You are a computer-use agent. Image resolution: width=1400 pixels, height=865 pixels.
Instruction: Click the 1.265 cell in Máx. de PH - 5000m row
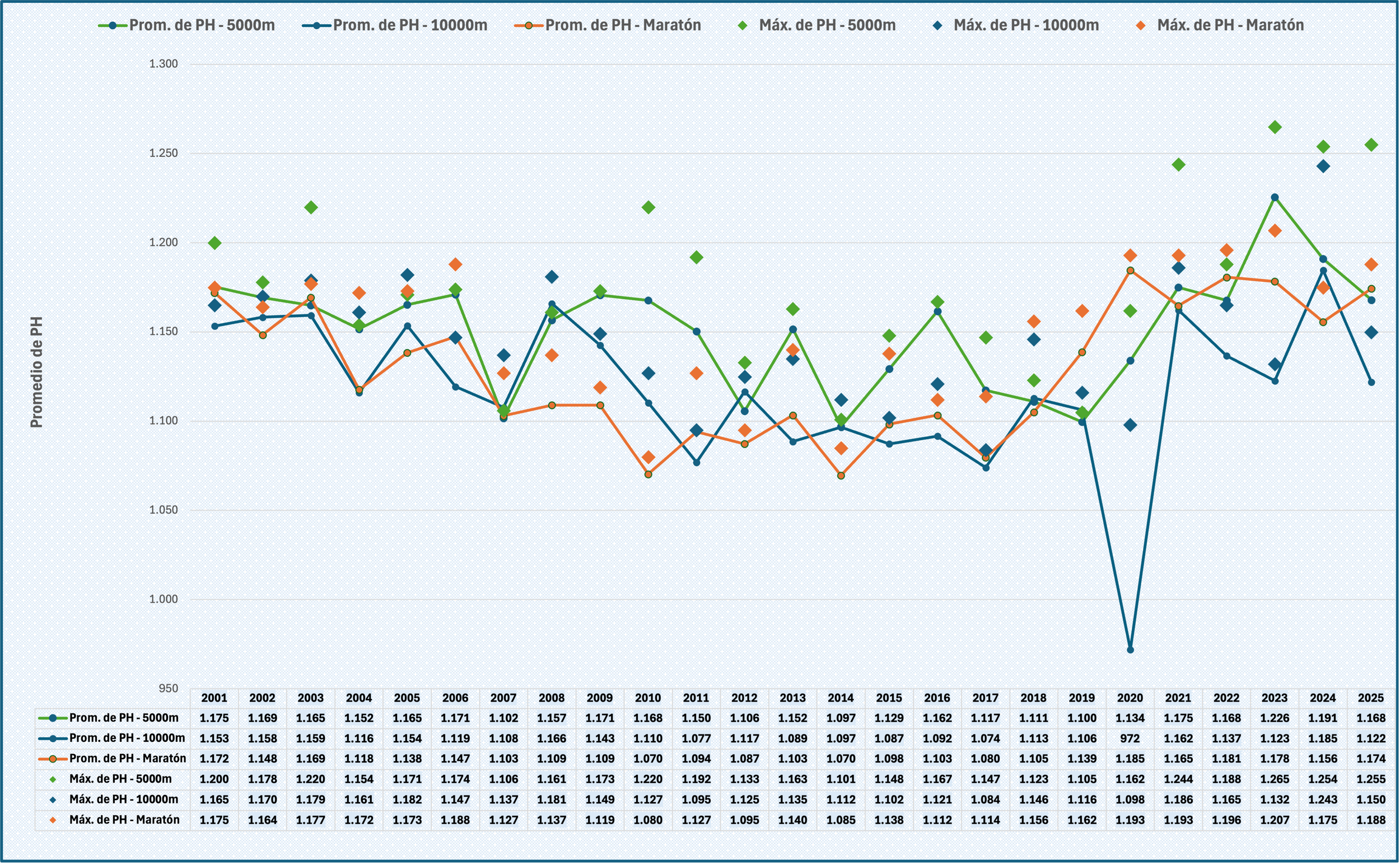click(1275, 779)
